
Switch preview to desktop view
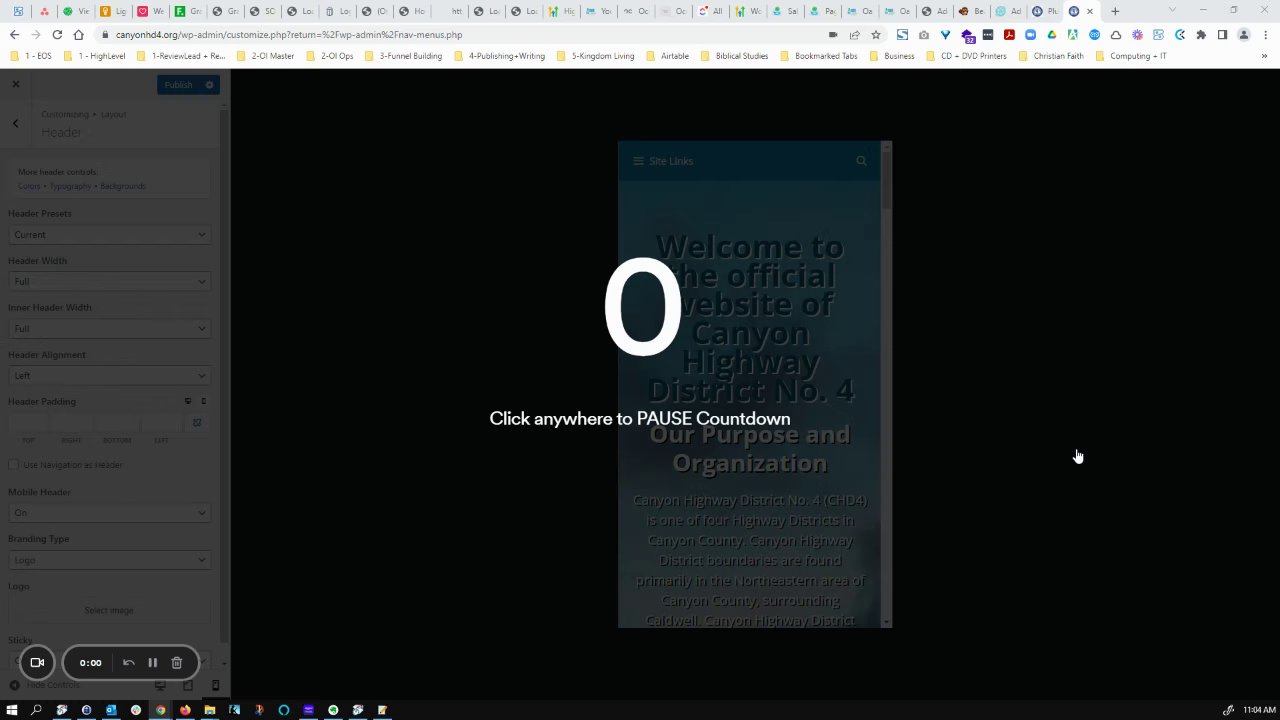pos(160,685)
